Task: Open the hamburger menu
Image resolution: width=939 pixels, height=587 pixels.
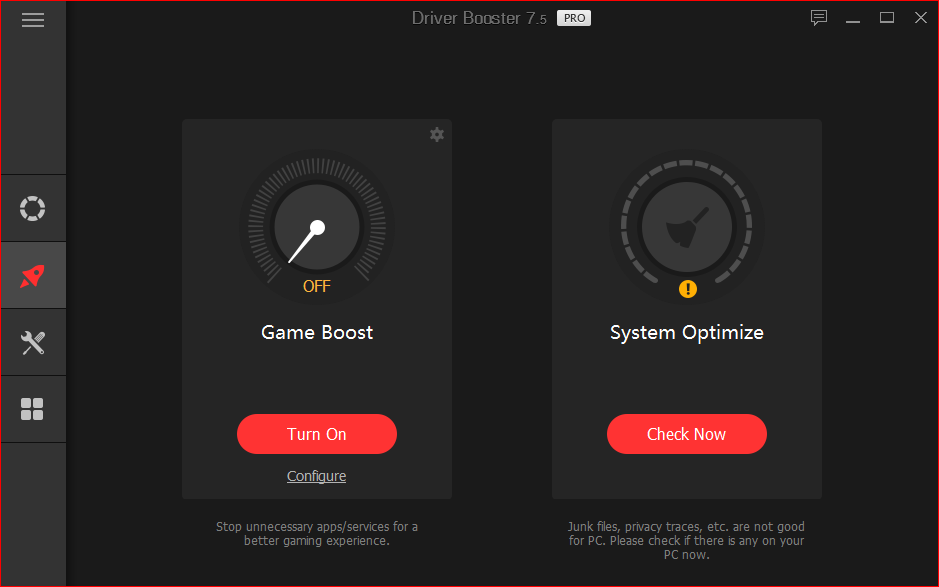Action: click(33, 20)
